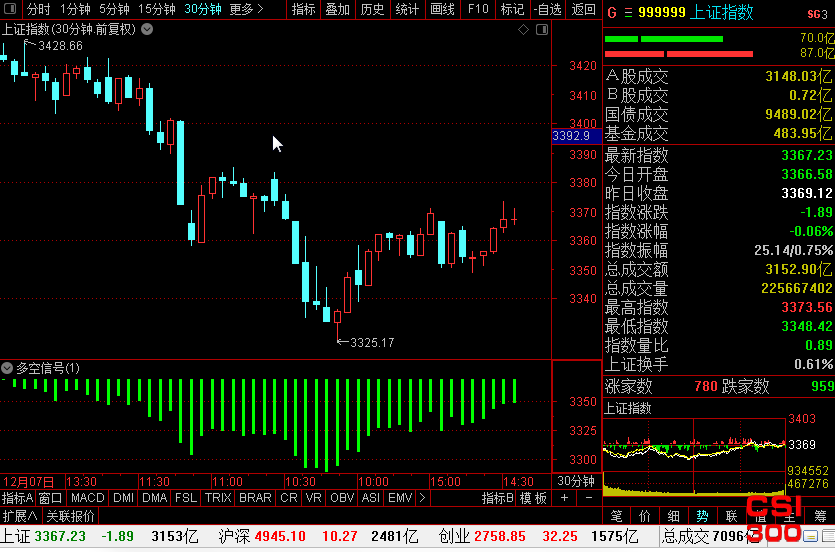This screenshot has height=552, width=835.
Task: Click the 上证指数 name in the header
Action: click(721, 12)
